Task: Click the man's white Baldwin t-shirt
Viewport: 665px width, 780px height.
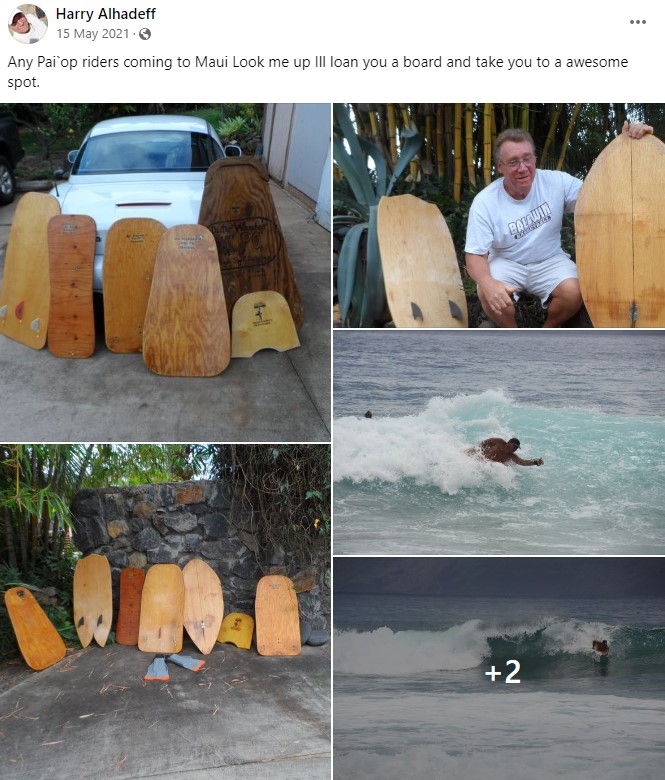Action: coord(522,219)
